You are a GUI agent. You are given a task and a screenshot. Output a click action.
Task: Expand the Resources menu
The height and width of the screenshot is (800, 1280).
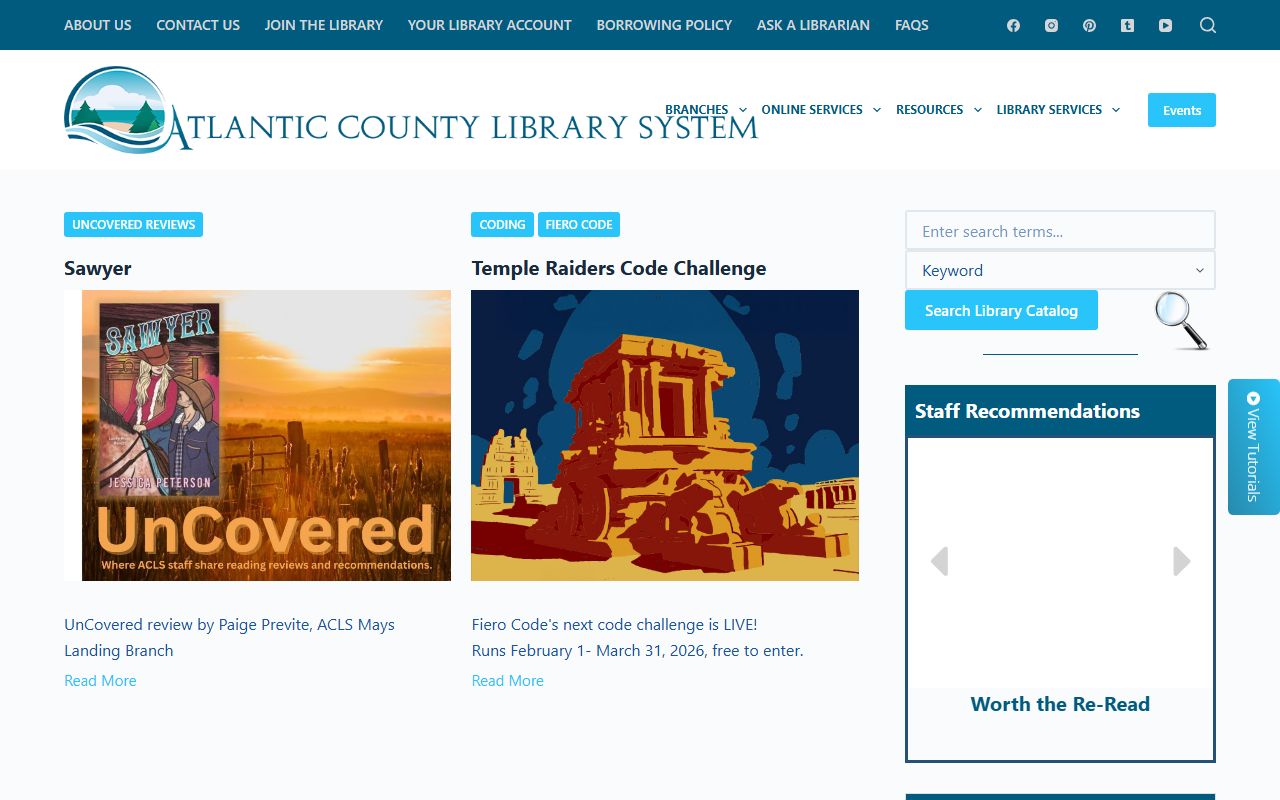pyautogui.click(x=939, y=110)
